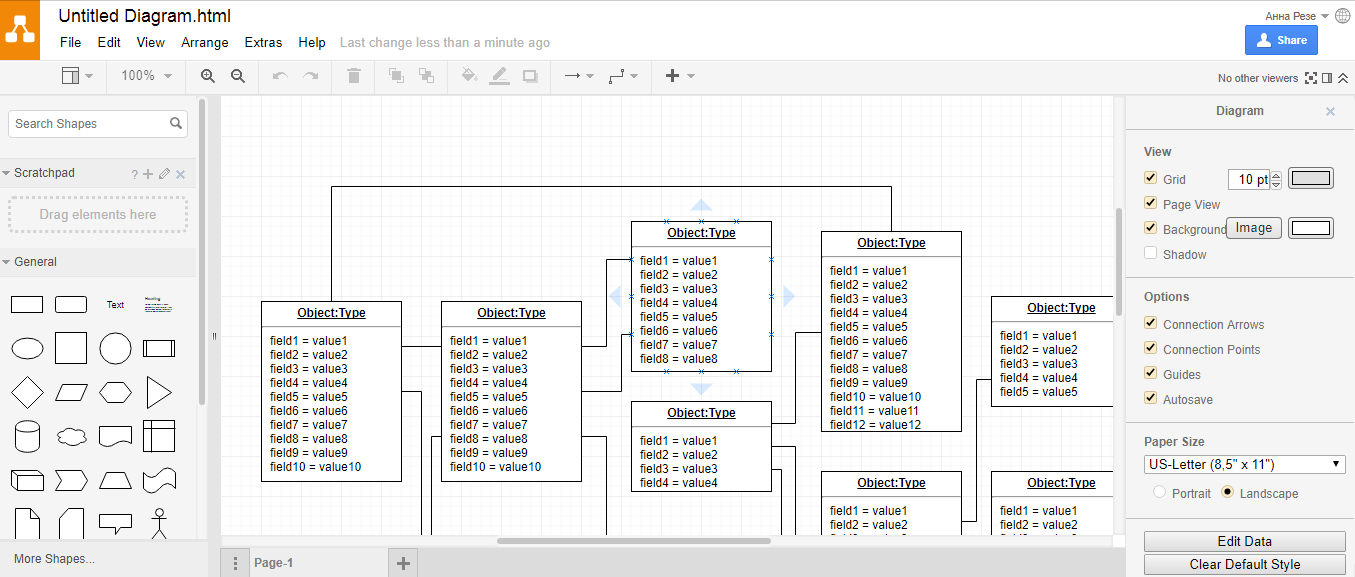Viewport: 1355px width, 577px height.
Task: Click the zoom in magnifier icon
Action: pyautogui.click(x=208, y=76)
